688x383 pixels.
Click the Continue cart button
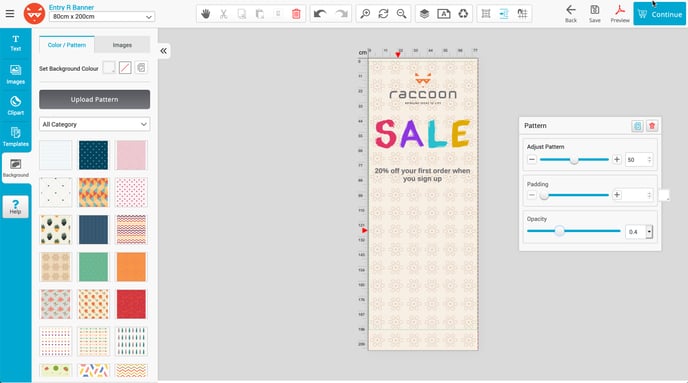(659, 14)
